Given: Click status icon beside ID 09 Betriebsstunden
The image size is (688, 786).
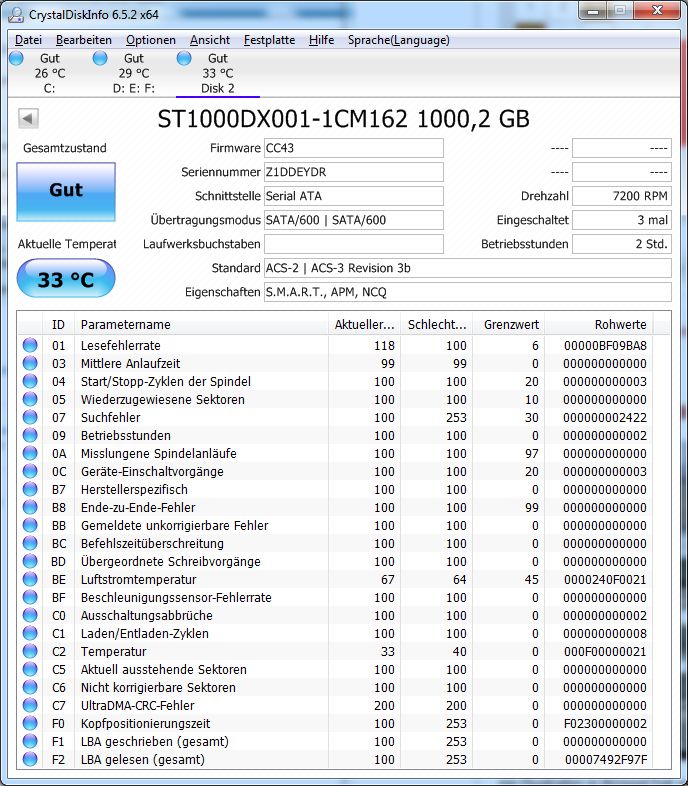Looking at the screenshot, I should click(x=30, y=435).
